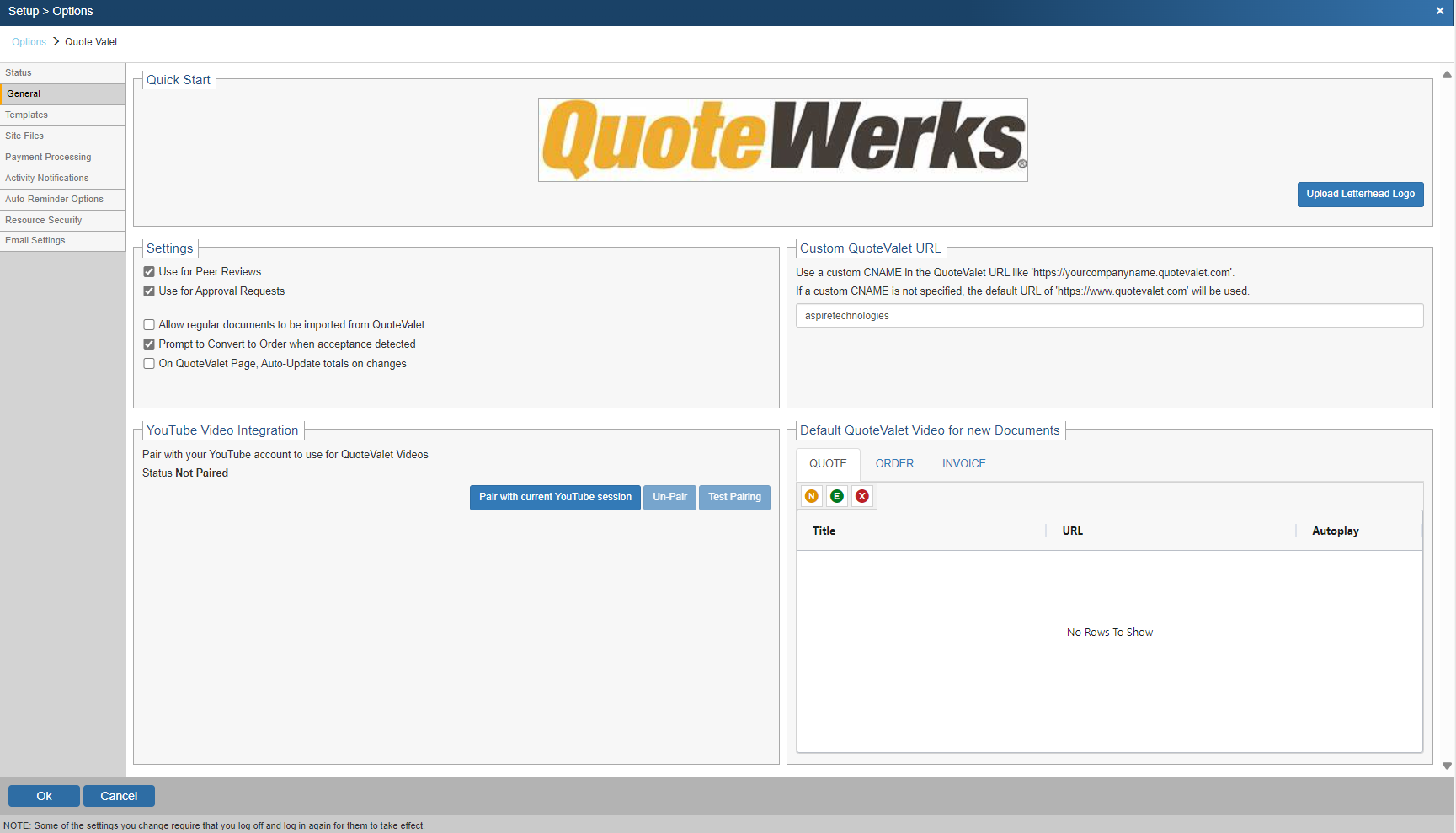Toggle Use for Peer Reviews checkbox
The image size is (1456, 833).
[x=149, y=272]
